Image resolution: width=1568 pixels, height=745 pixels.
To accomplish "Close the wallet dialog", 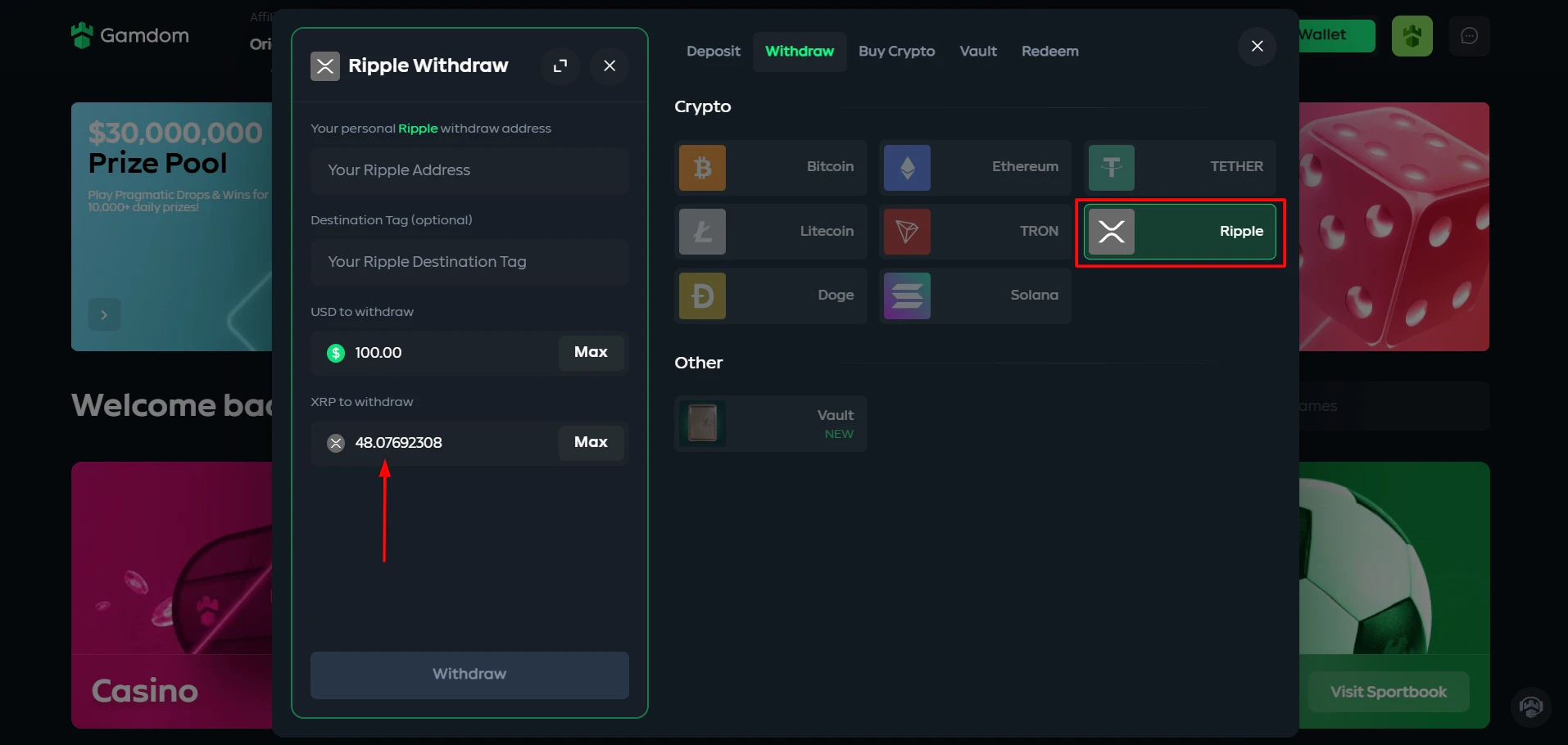I will tap(1258, 46).
